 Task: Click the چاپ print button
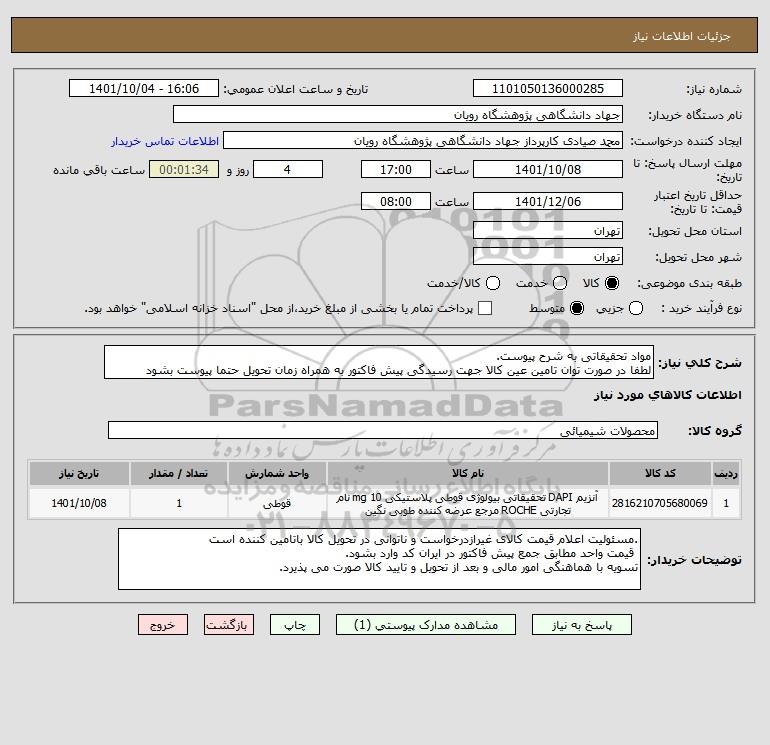[295, 625]
